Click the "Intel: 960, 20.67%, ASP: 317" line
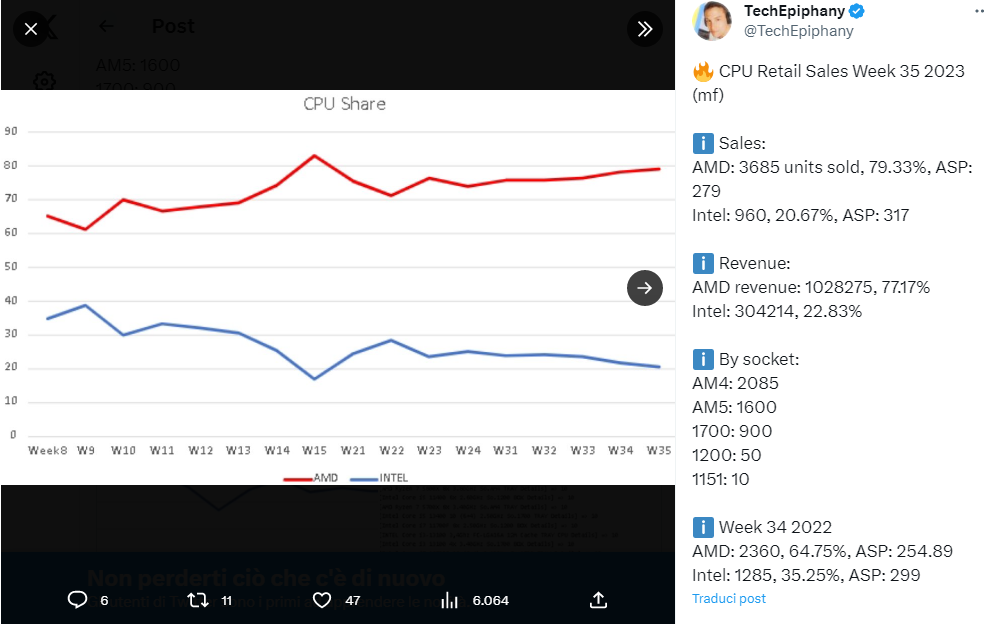The width and height of the screenshot is (984, 624). point(801,215)
